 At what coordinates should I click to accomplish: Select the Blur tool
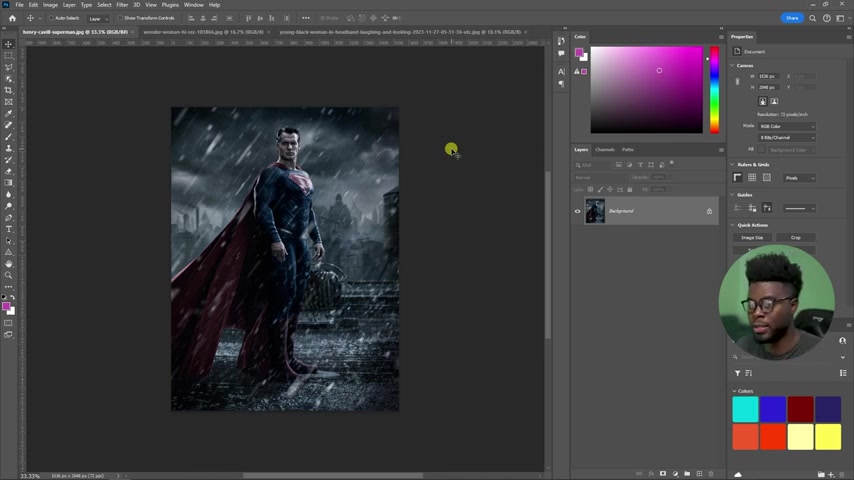pos(8,195)
